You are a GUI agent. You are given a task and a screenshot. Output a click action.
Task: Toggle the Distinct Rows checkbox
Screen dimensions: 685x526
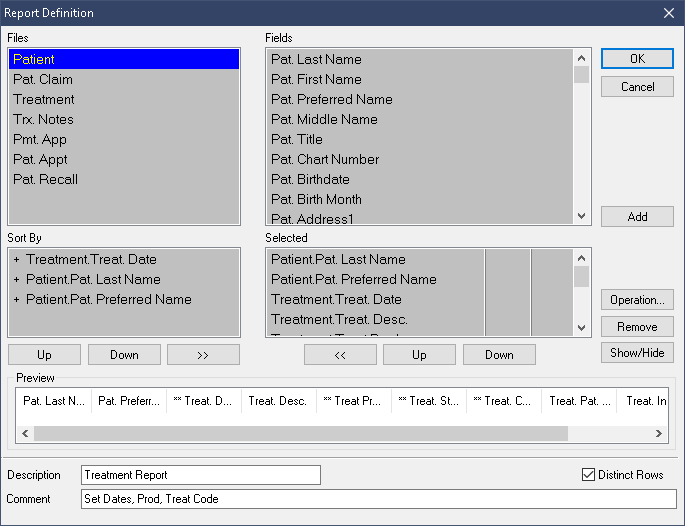pyautogui.click(x=588, y=475)
